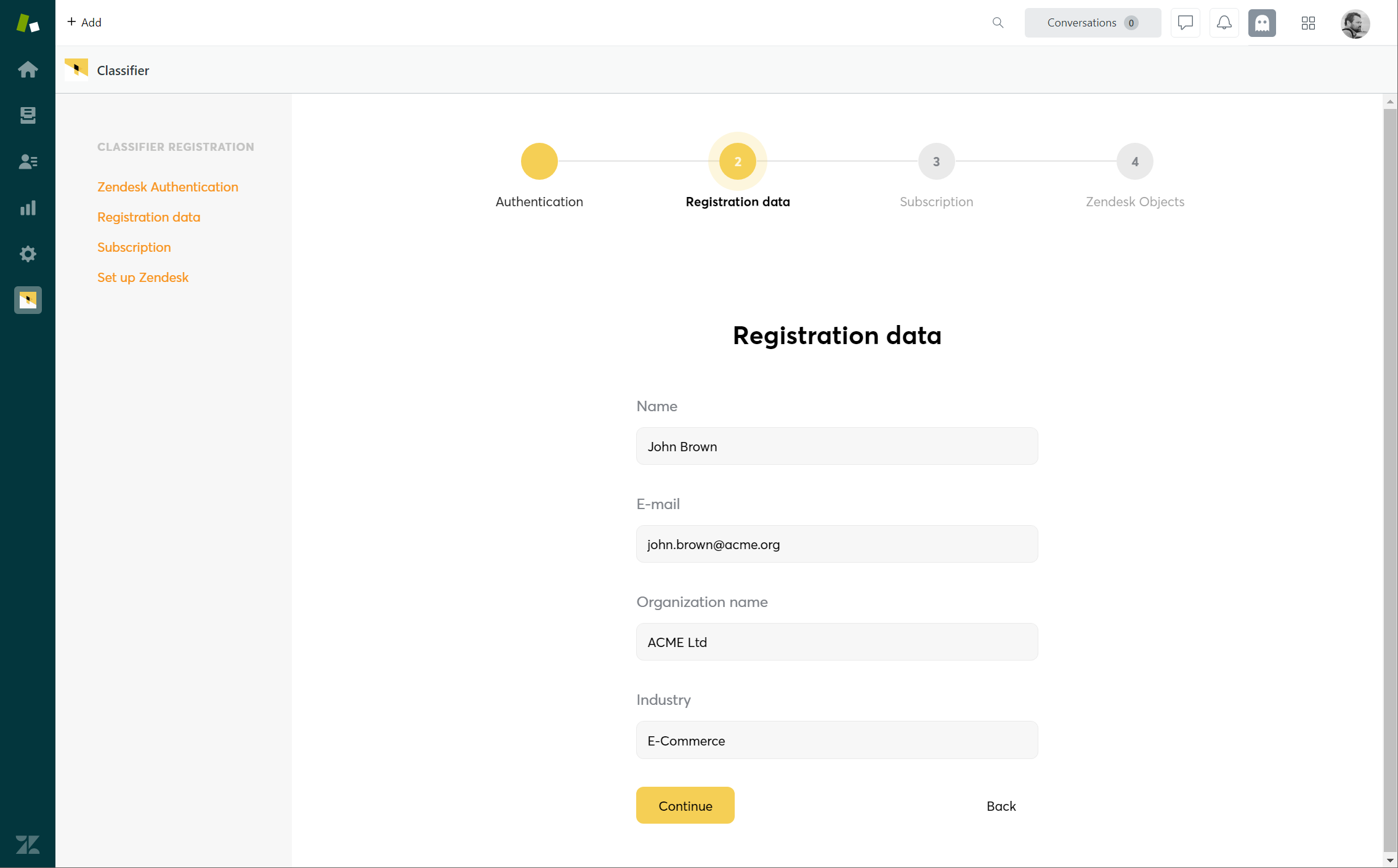Viewport: 1398px width, 868px height.
Task: Click the 'Industry' field label
Action: [x=663, y=699]
